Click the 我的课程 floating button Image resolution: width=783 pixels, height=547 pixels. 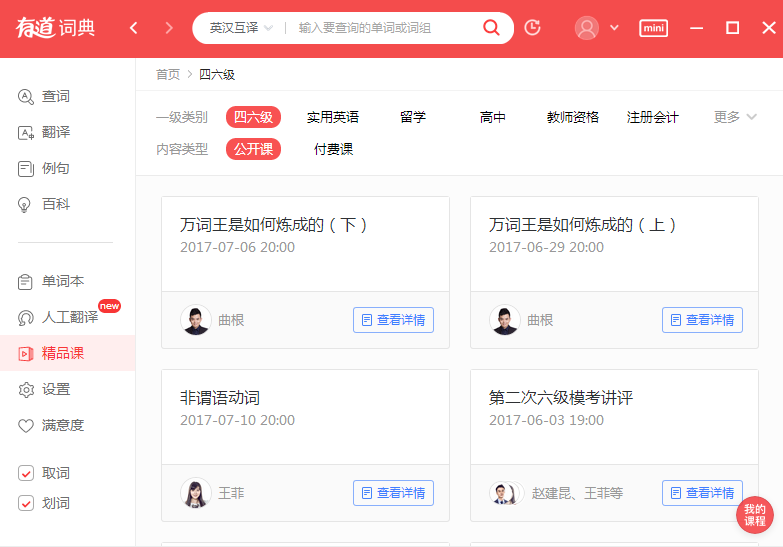tap(754, 515)
